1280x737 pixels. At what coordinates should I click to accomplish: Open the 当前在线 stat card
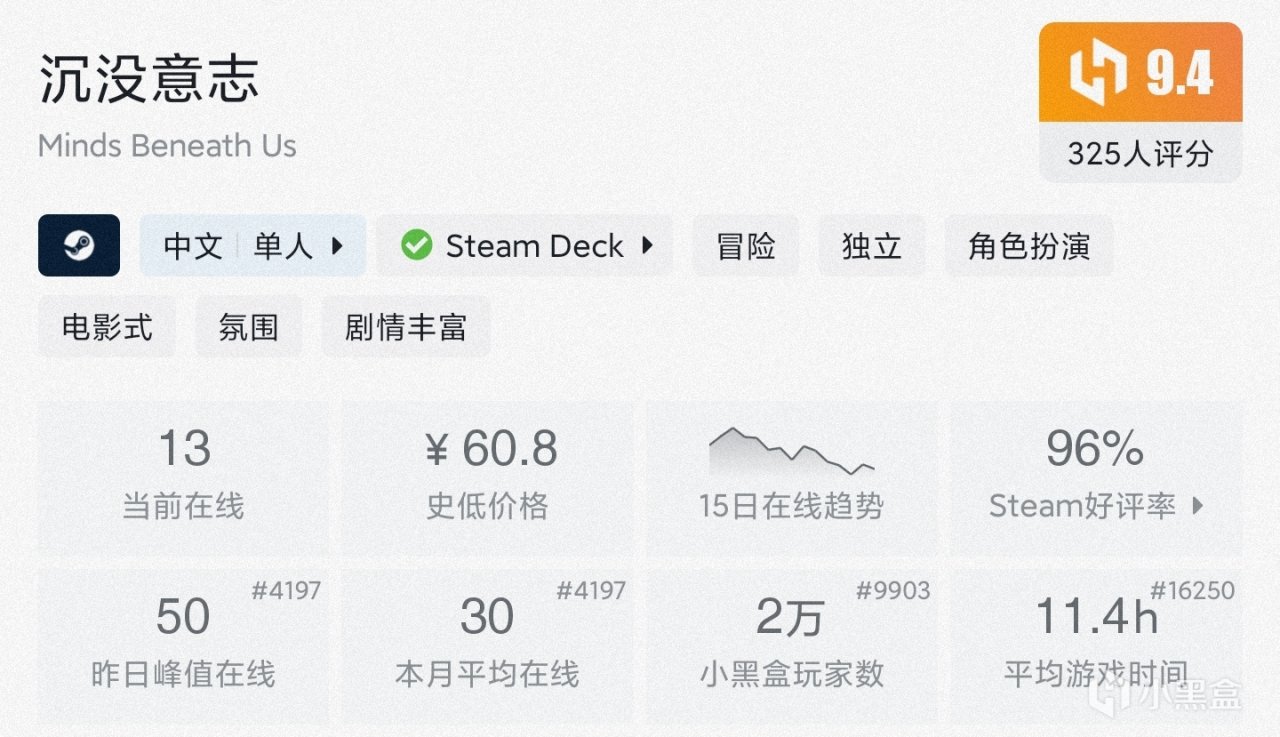click(183, 477)
